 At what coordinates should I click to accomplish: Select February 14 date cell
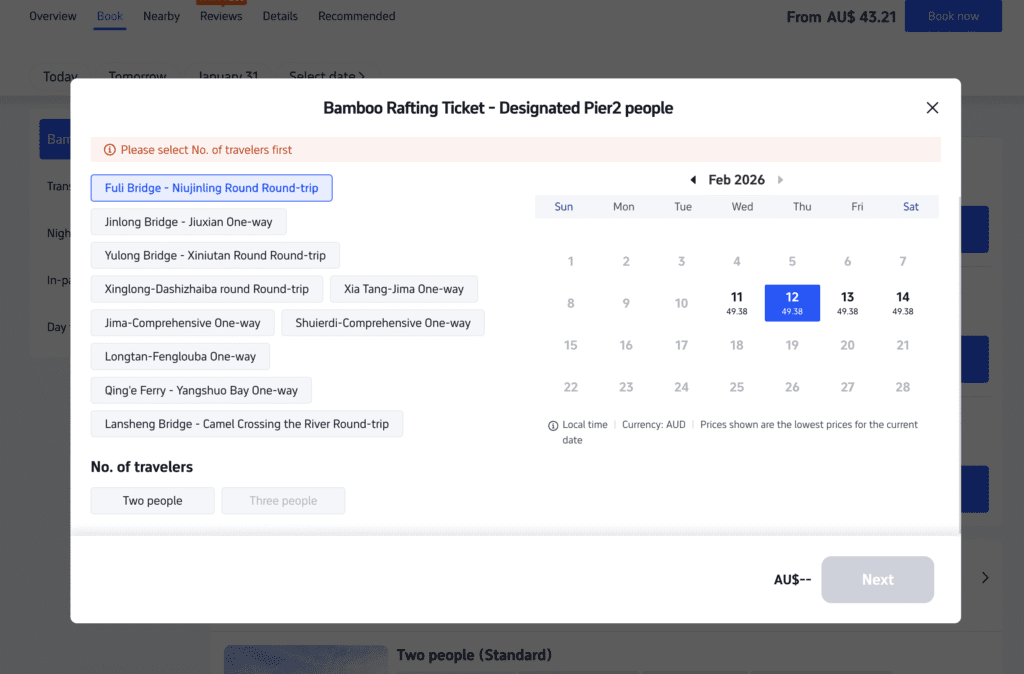pos(902,302)
